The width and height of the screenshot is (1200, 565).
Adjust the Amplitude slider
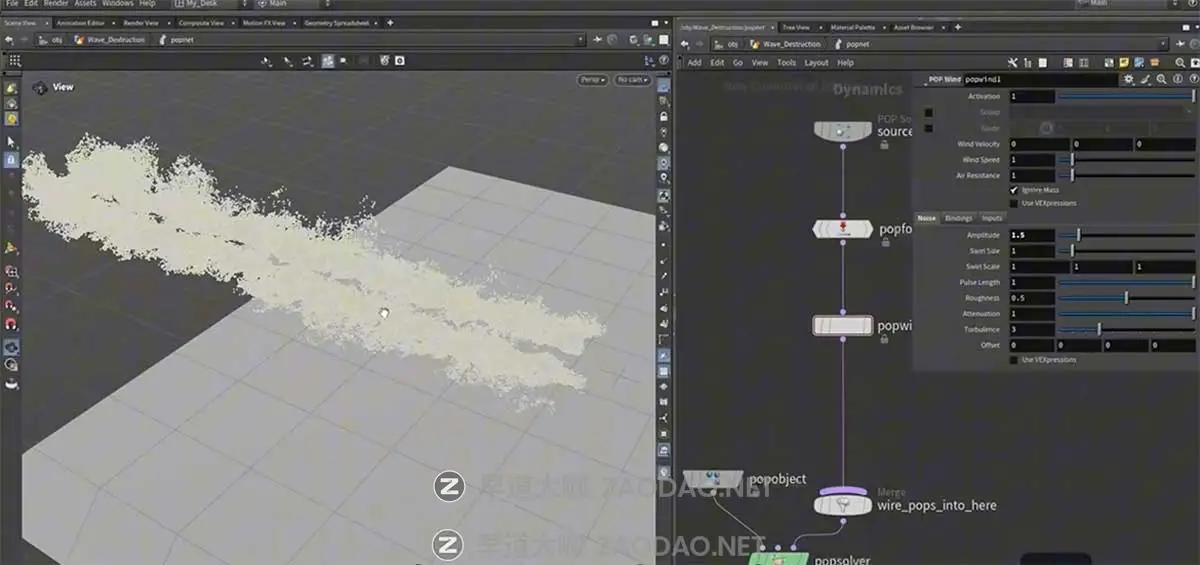coord(1127,235)
